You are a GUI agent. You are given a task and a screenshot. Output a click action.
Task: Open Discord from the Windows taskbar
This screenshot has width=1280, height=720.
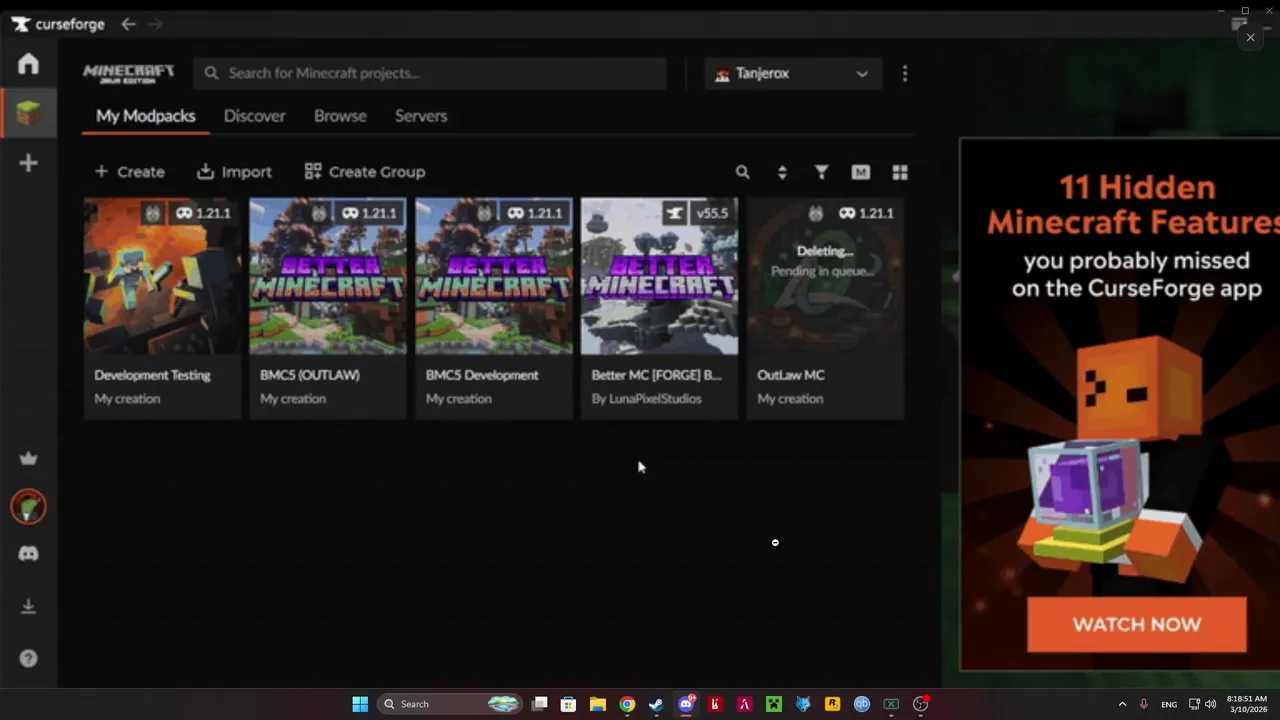pyautogui.click(x=686, y=704)
